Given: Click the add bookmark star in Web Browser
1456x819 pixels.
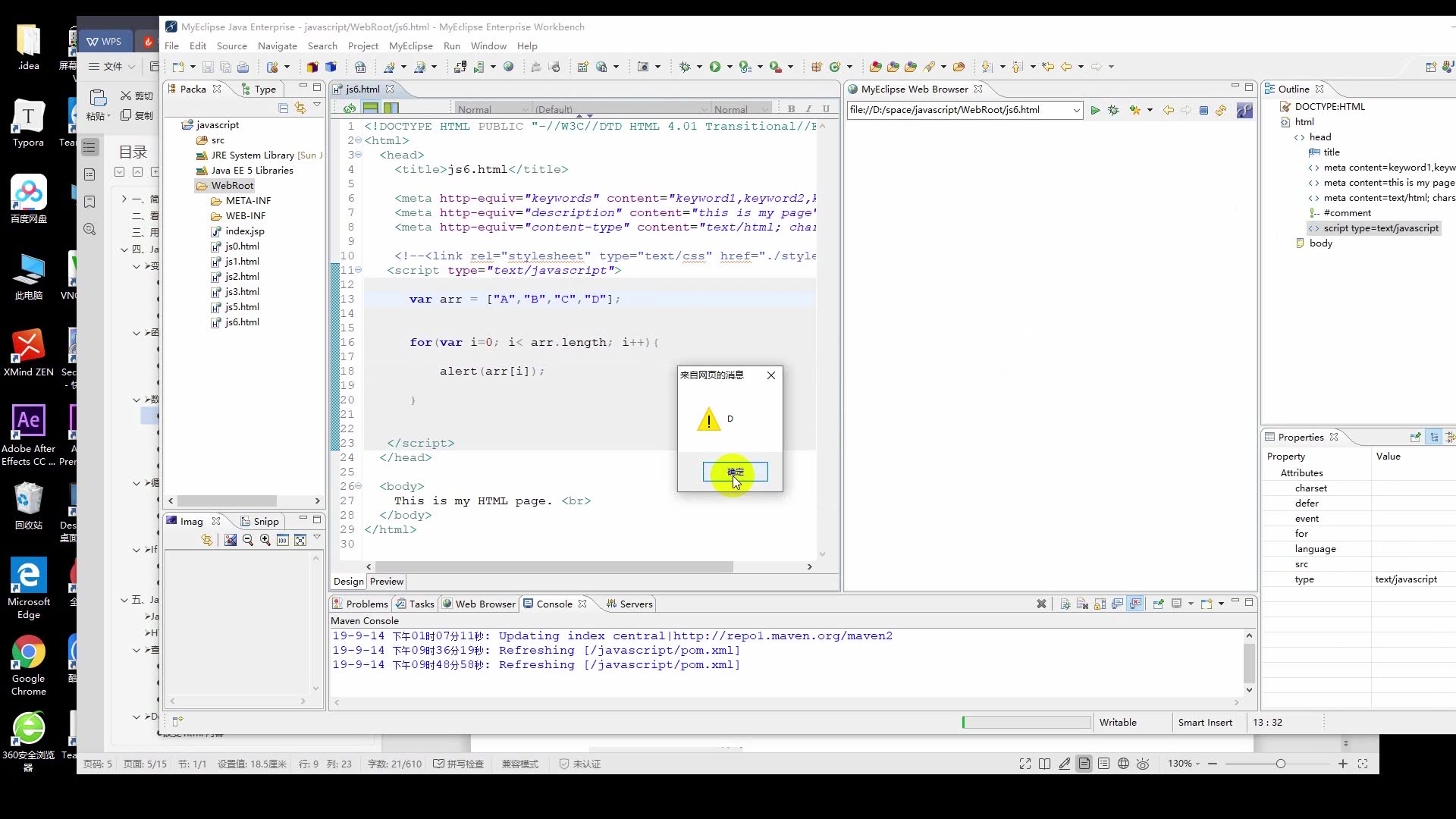Looking at the screenshot, I should (1134, 110).
